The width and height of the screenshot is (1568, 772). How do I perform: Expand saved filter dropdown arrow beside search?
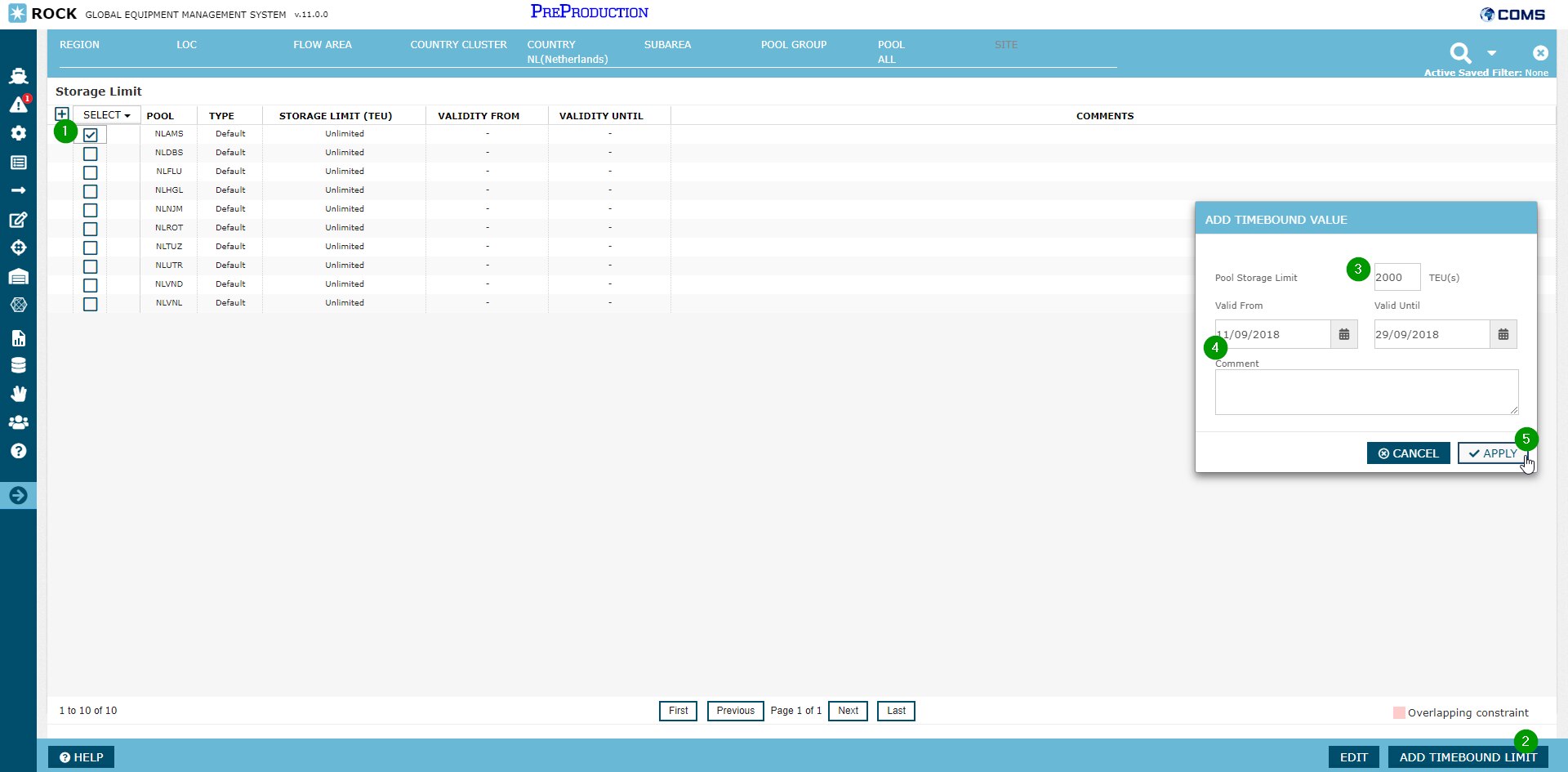click(x=1492, y=53)
